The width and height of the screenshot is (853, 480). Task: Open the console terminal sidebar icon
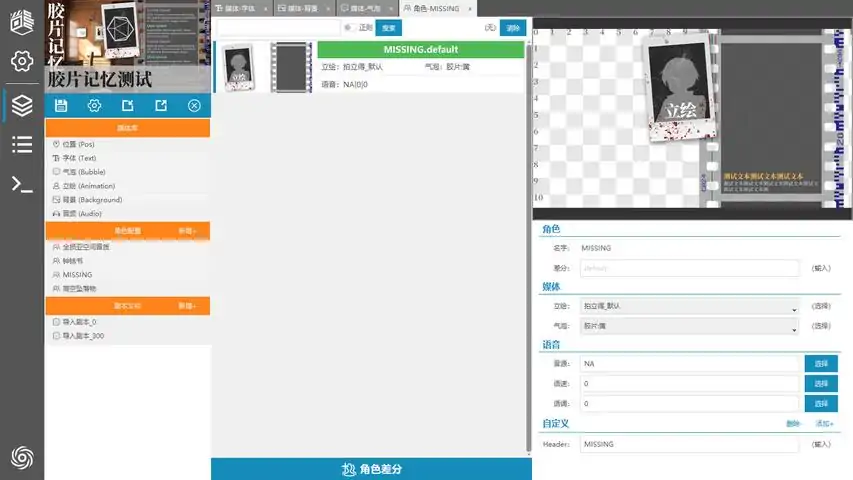tap(22, 183)
